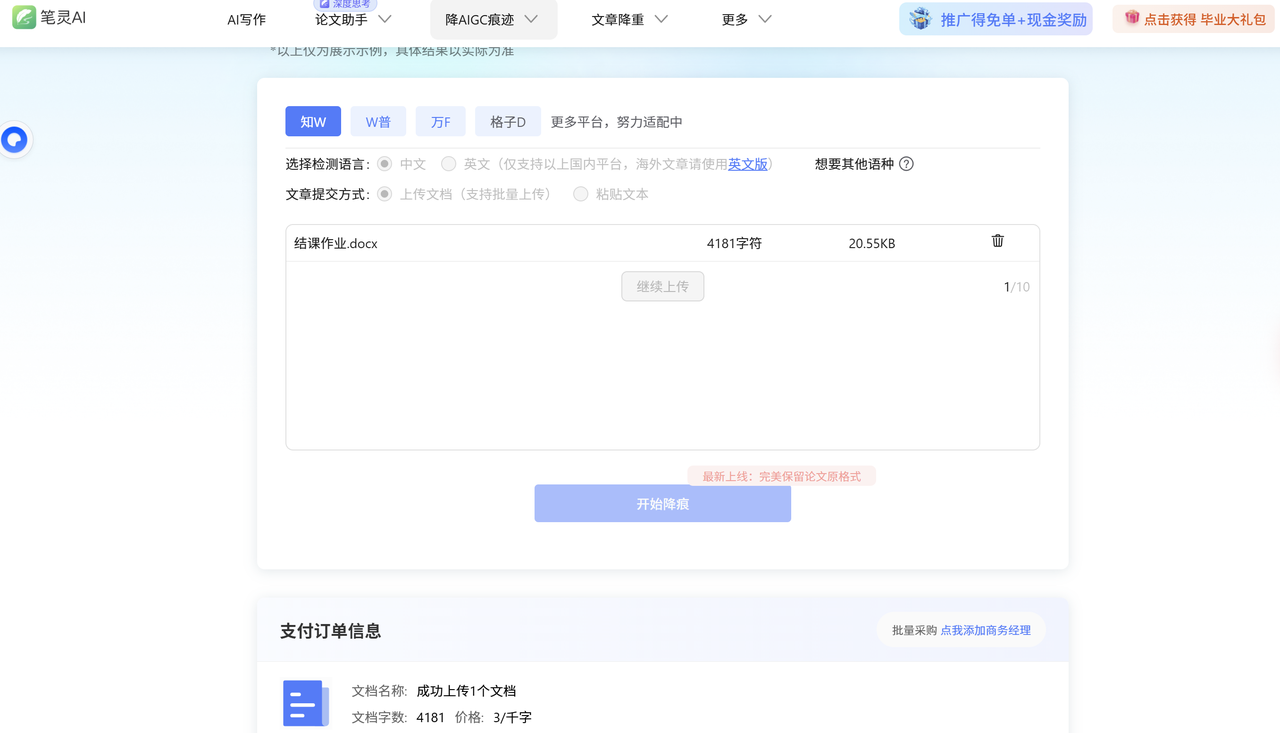This screenshot has height=733, width=1280.
Task: Click the 点我添加商务经理 link
Action: 985,631
